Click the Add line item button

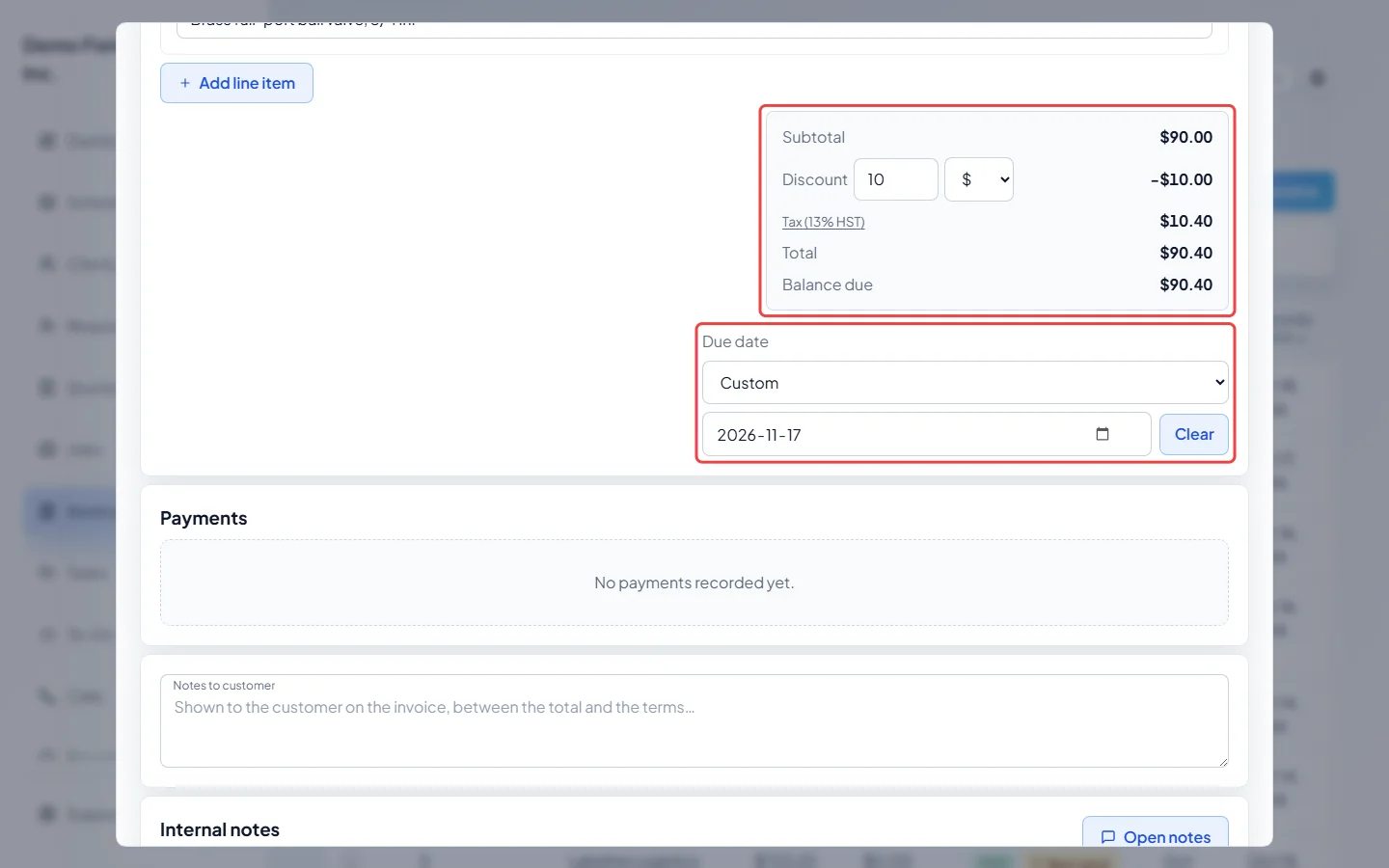tap(236, 83)
